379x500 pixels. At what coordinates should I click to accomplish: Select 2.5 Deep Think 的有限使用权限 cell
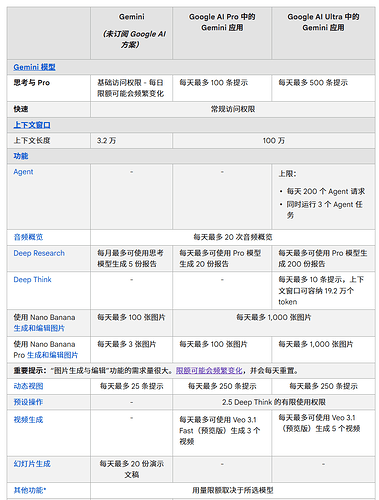[x=274, y=402]
